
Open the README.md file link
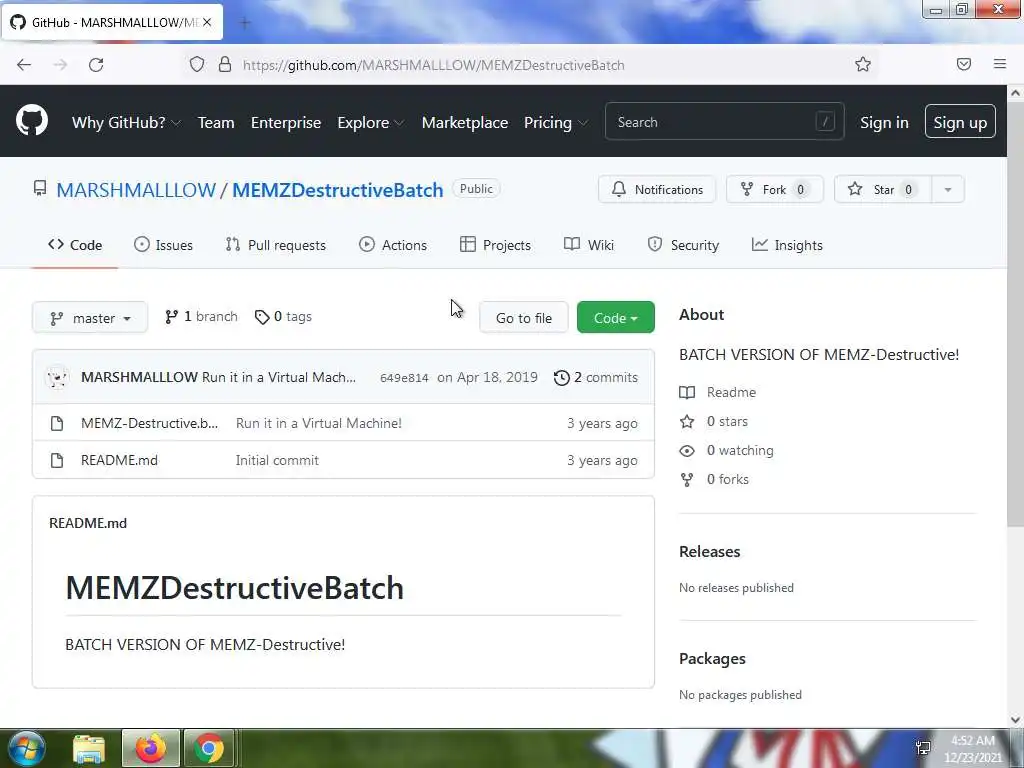[120, 460]
